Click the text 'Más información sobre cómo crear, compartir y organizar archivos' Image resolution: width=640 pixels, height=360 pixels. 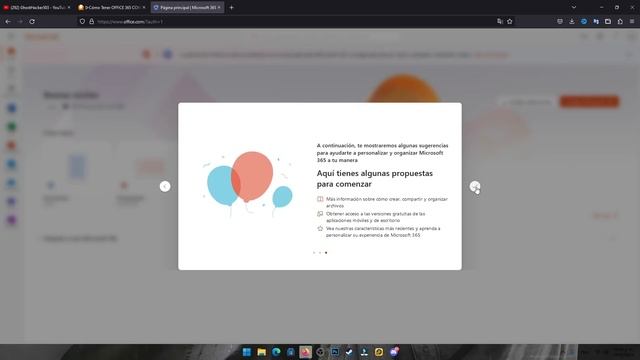coord(387,202)
